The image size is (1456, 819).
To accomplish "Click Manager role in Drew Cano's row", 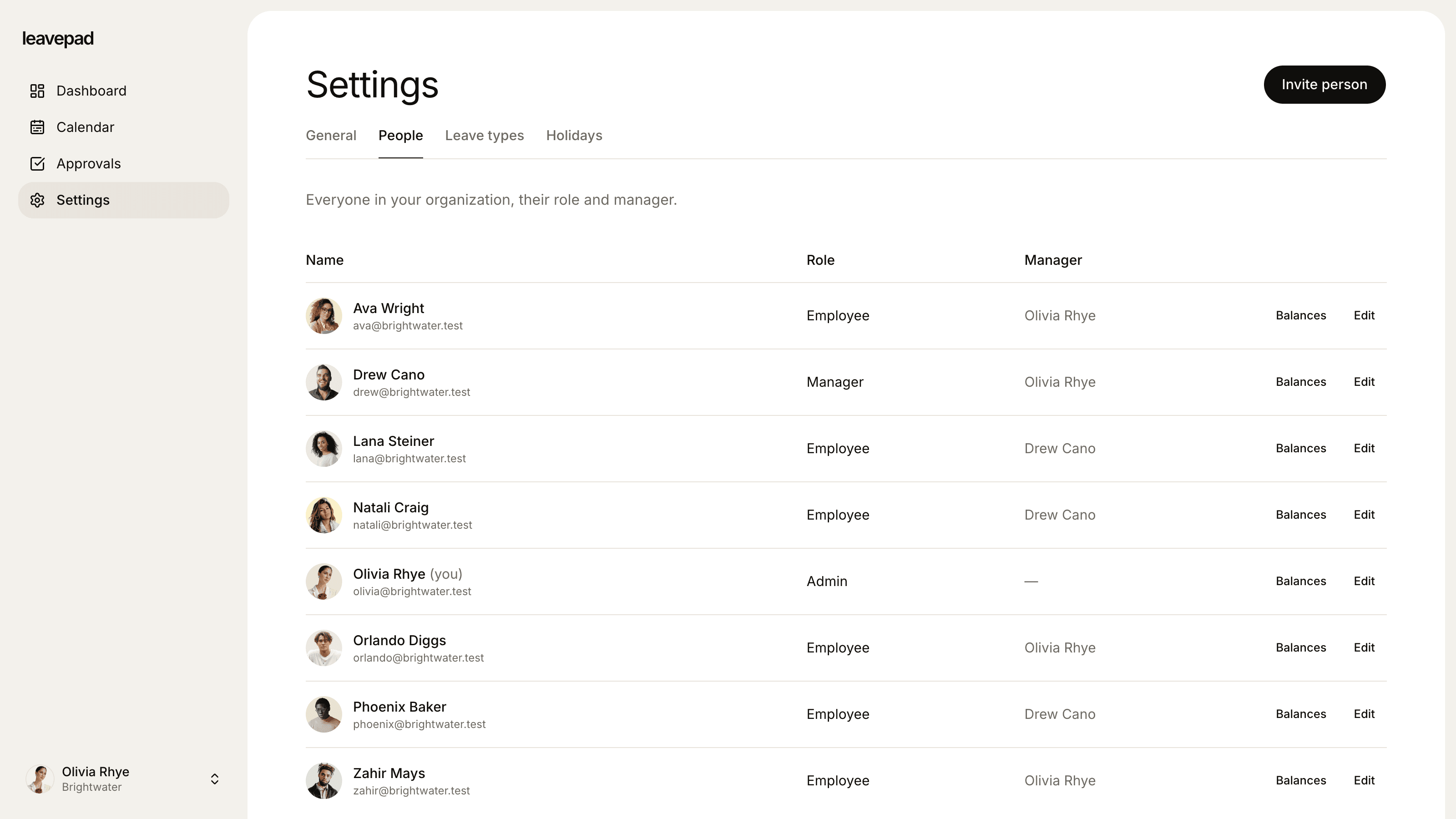I will click(x=835, y=382).
